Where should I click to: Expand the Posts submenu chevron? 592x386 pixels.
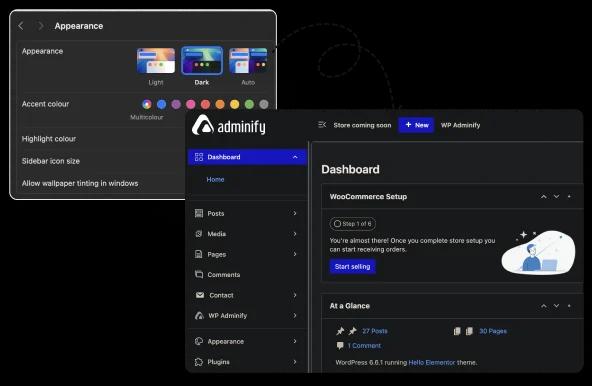(x=295, y=213)
